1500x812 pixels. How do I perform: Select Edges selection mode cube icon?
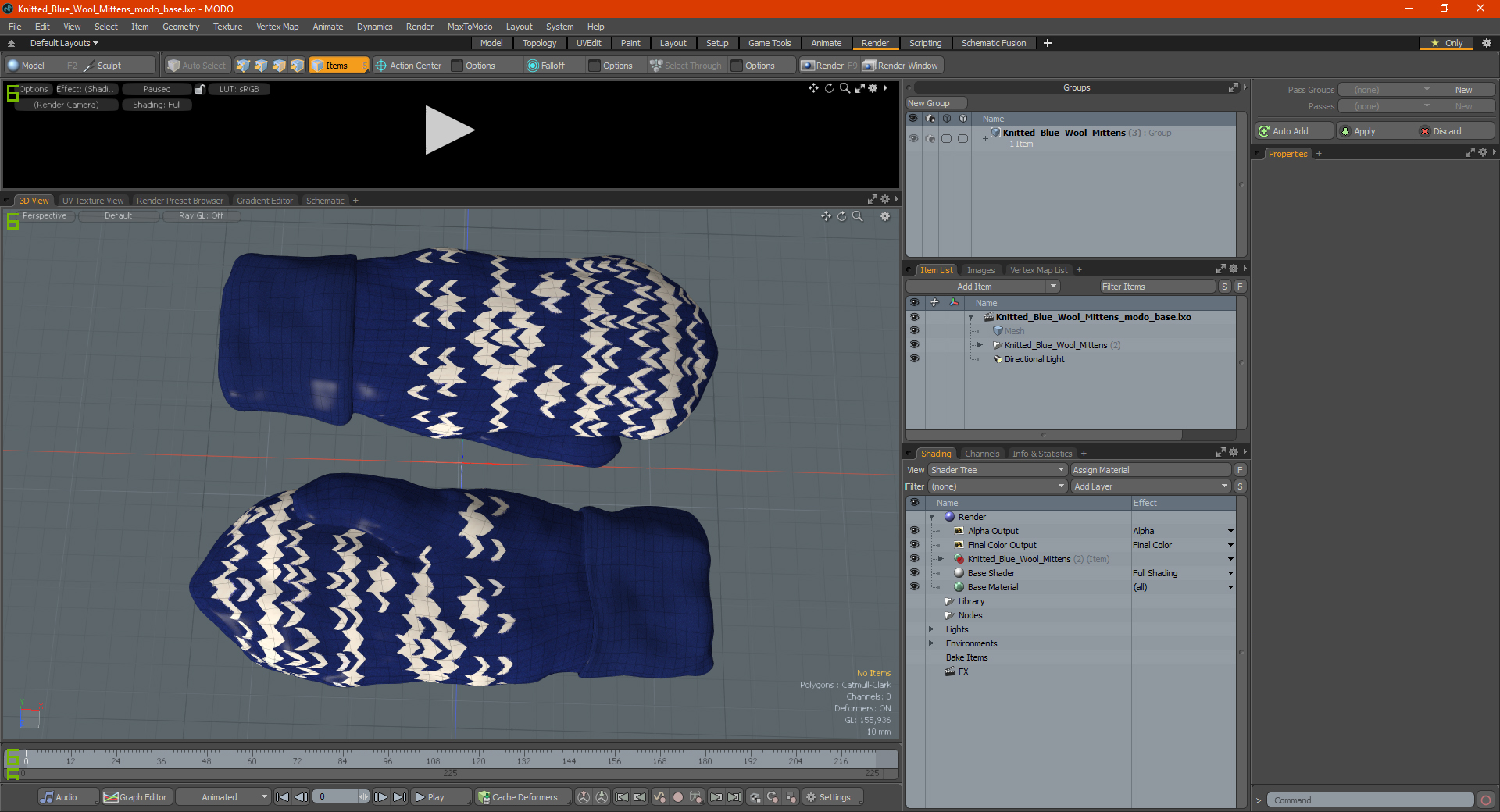261,66
